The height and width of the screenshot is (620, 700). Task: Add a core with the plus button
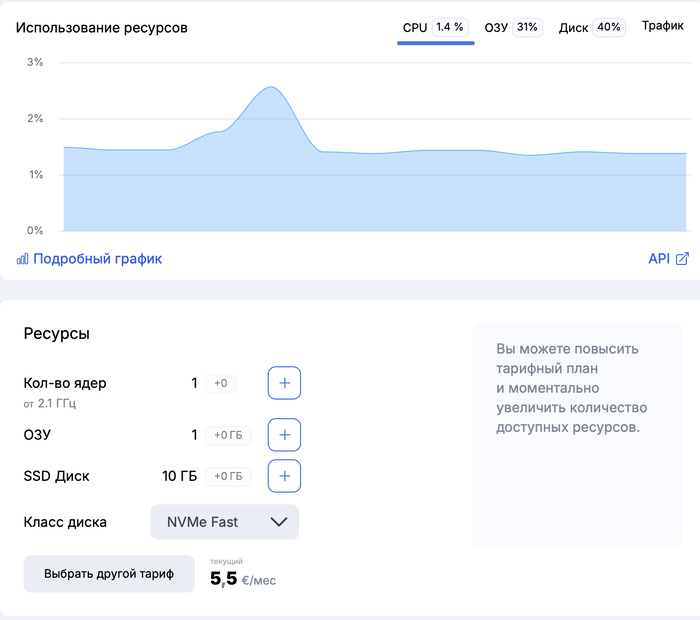(284, 383)
